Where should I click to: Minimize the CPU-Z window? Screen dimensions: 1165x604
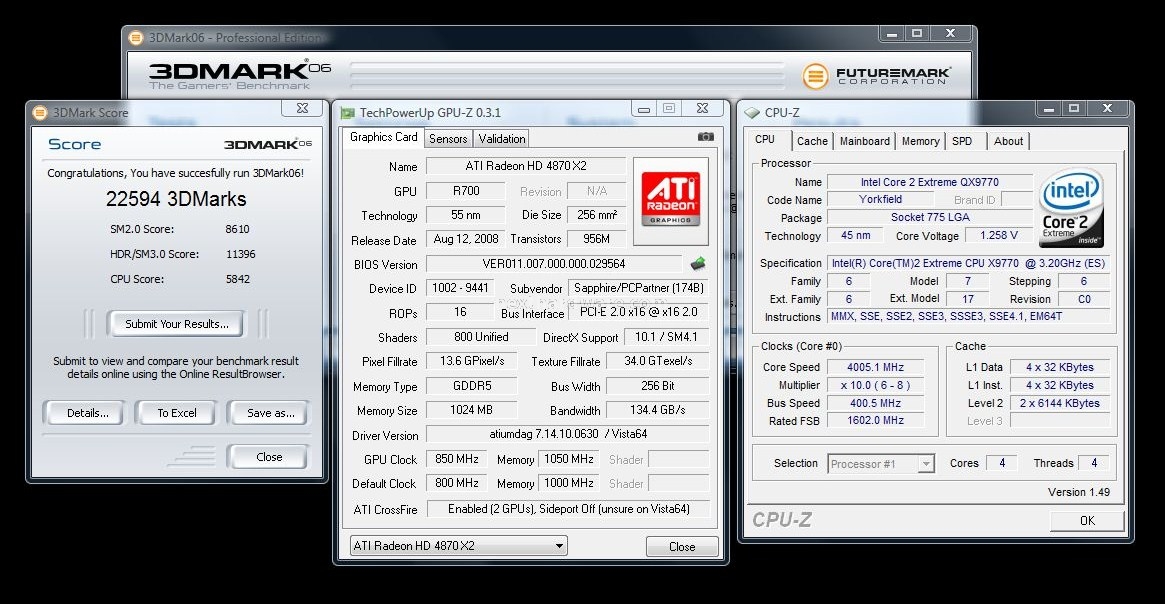1048,109
